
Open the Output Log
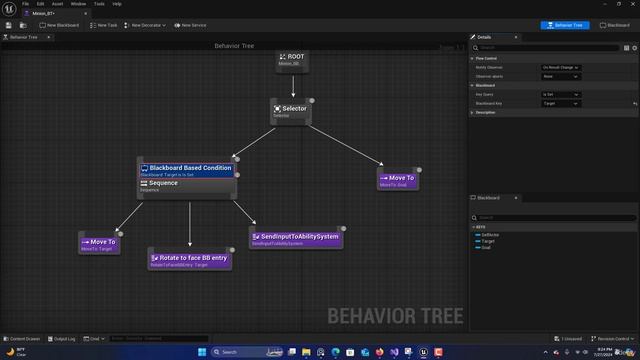[62, 339]
